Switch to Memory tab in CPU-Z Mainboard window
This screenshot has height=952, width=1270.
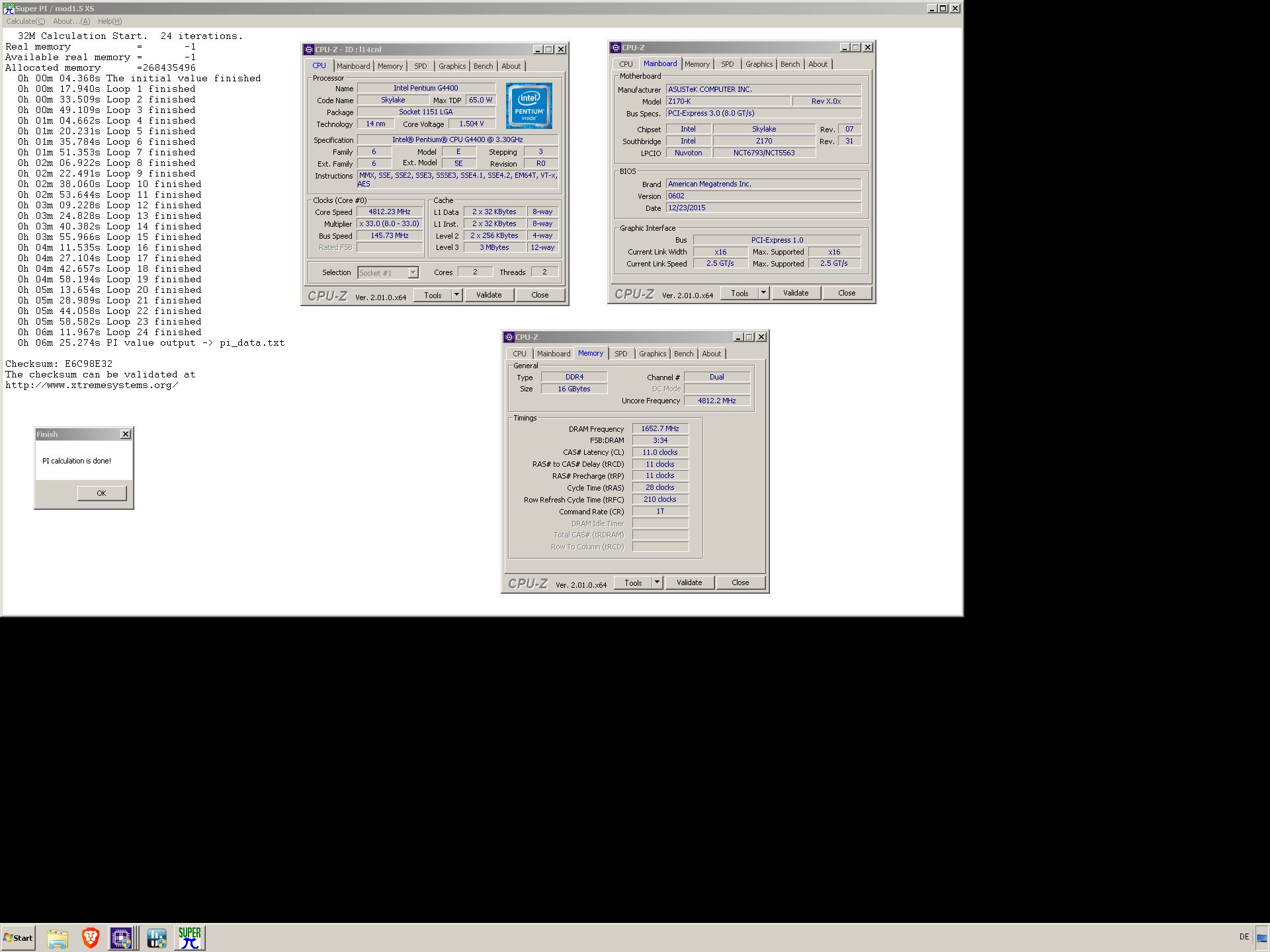pyautogui.click(x=697, y=64)
